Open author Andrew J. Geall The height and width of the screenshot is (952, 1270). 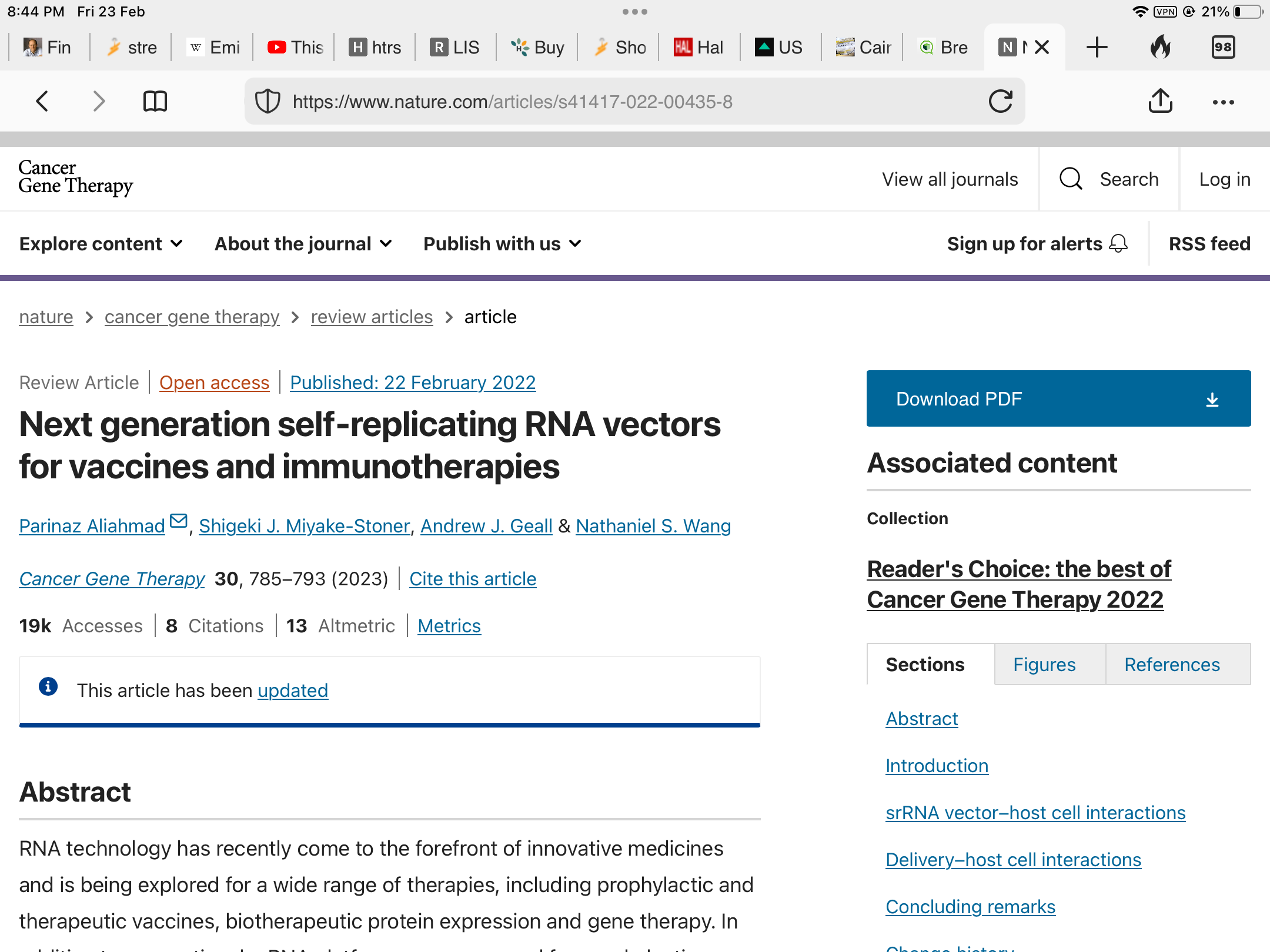pyautogui.click(x=486, y=526)
